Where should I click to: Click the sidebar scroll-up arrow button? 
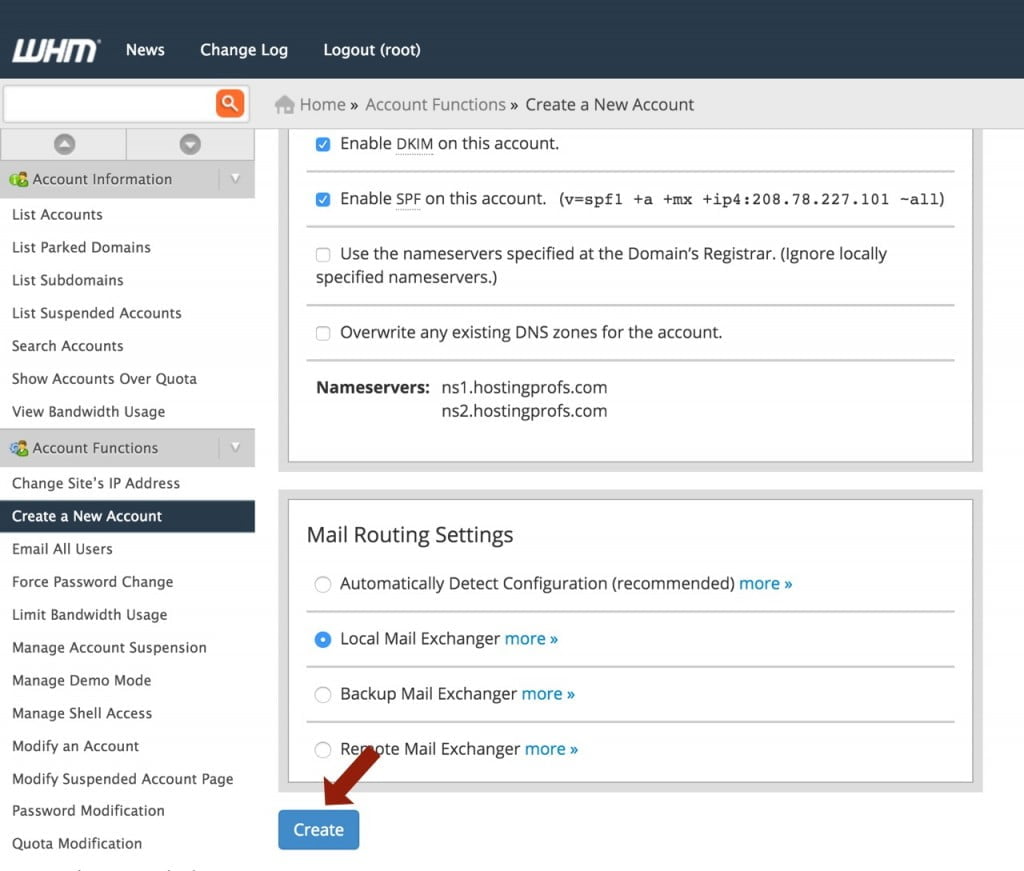click(64, 144)
